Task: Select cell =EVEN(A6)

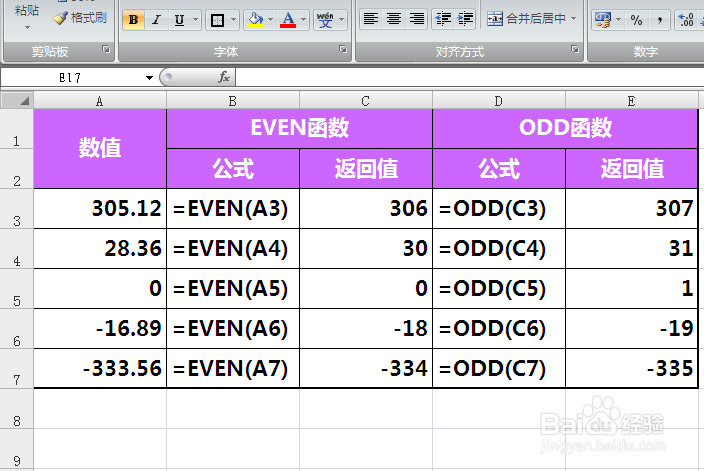Action: coord(233,328)
